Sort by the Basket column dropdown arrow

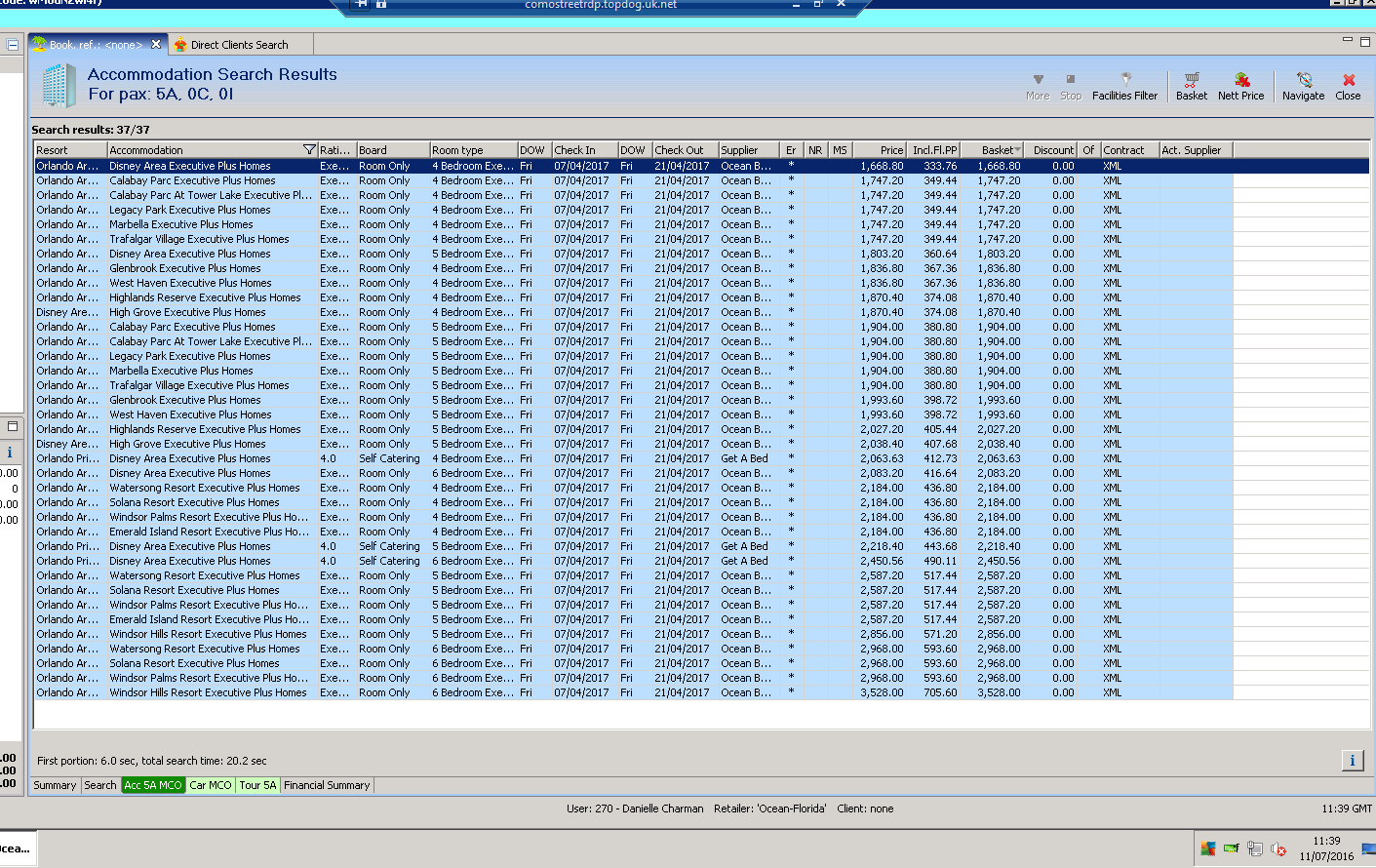coord(1018,150)
